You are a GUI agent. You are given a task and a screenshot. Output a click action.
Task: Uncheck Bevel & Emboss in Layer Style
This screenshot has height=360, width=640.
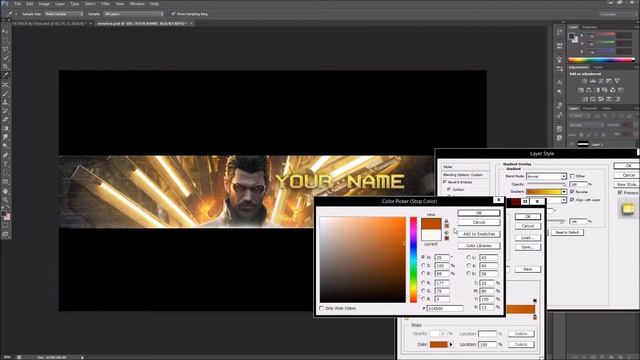pyautogui.click(x=445, y=182)
